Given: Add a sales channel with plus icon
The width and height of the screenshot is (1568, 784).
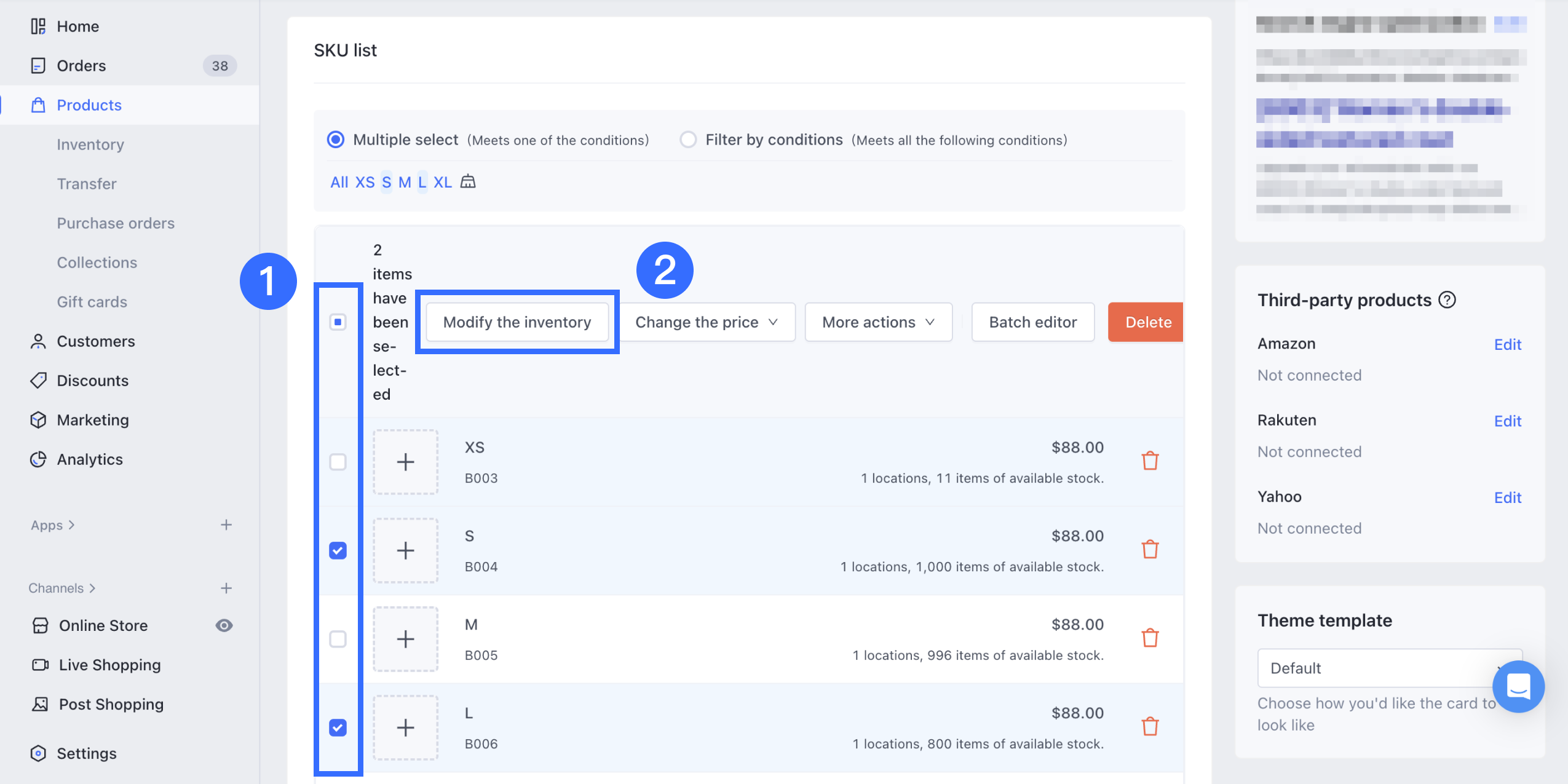Looking at the screenshot, I should pos(226,588).
